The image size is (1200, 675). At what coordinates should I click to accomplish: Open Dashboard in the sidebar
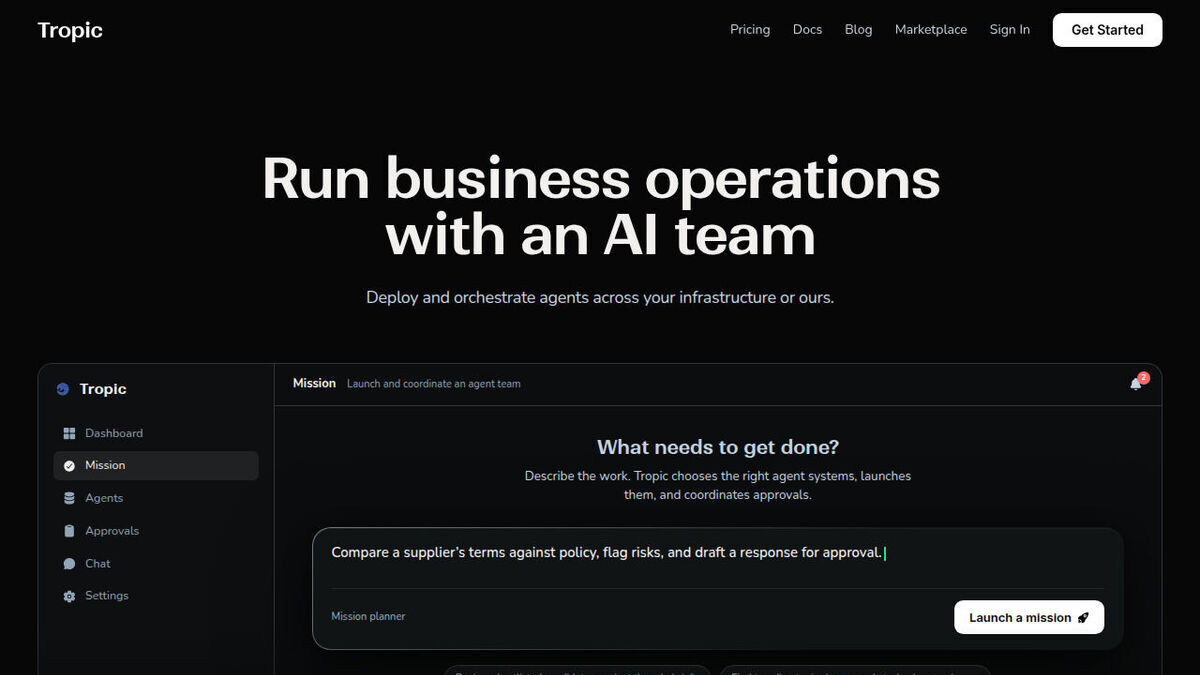156,433
